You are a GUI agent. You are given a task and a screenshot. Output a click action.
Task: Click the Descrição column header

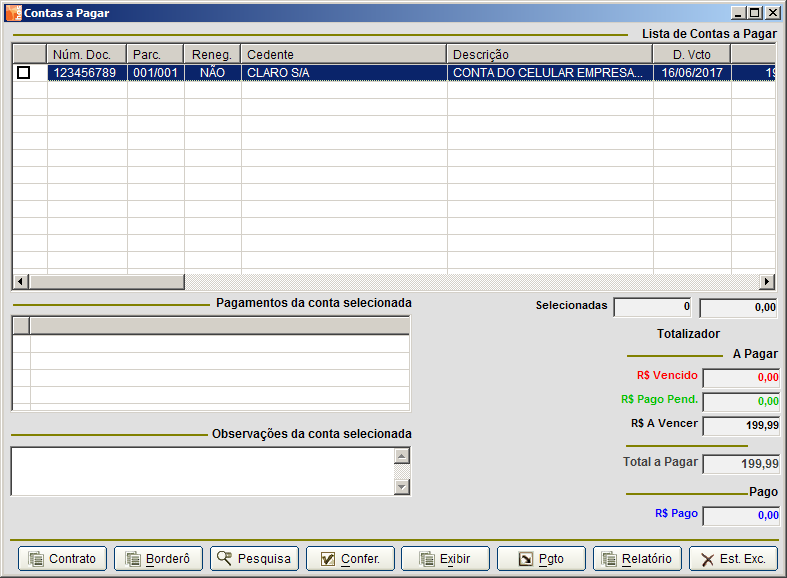point(549,54)
